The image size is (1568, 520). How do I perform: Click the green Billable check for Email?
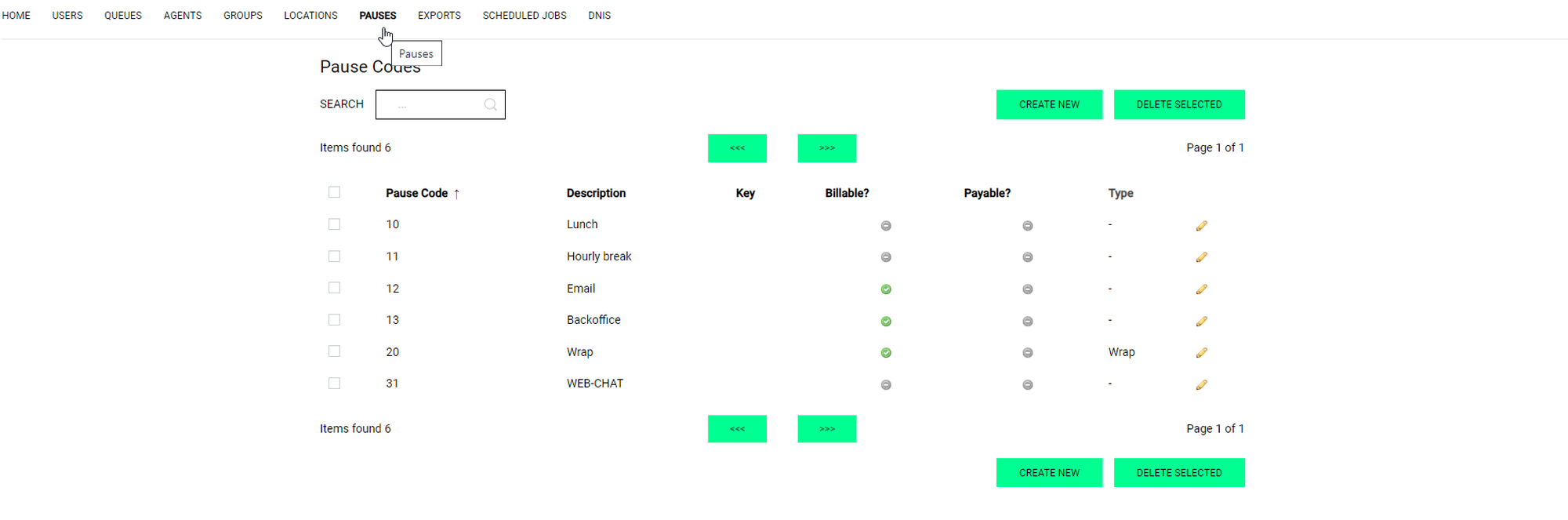[886, 289]
